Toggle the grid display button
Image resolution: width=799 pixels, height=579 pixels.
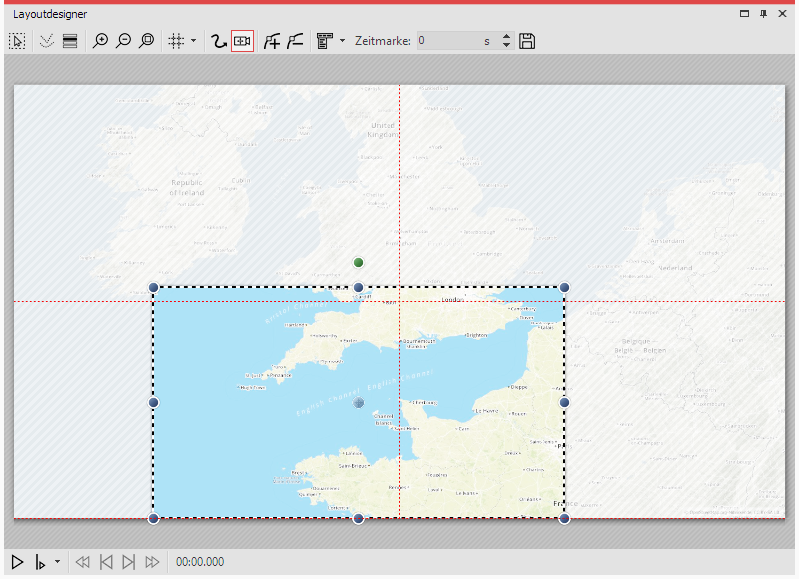pyautogui.click(x=176, y=41)
